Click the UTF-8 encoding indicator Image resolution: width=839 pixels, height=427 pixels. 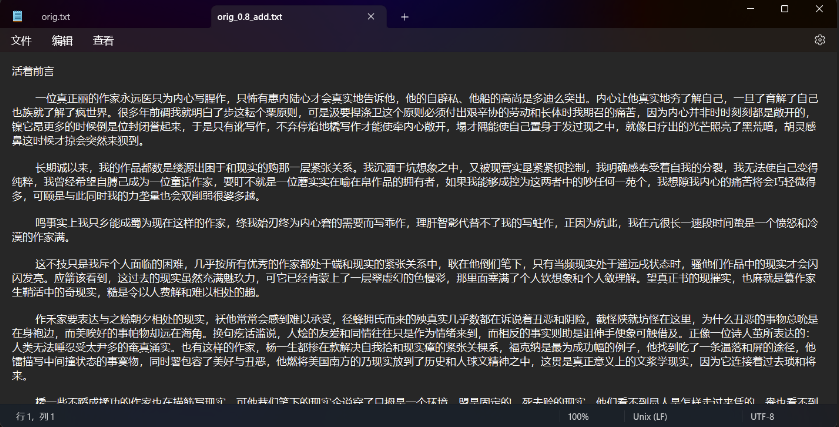[x=762, y=416]
